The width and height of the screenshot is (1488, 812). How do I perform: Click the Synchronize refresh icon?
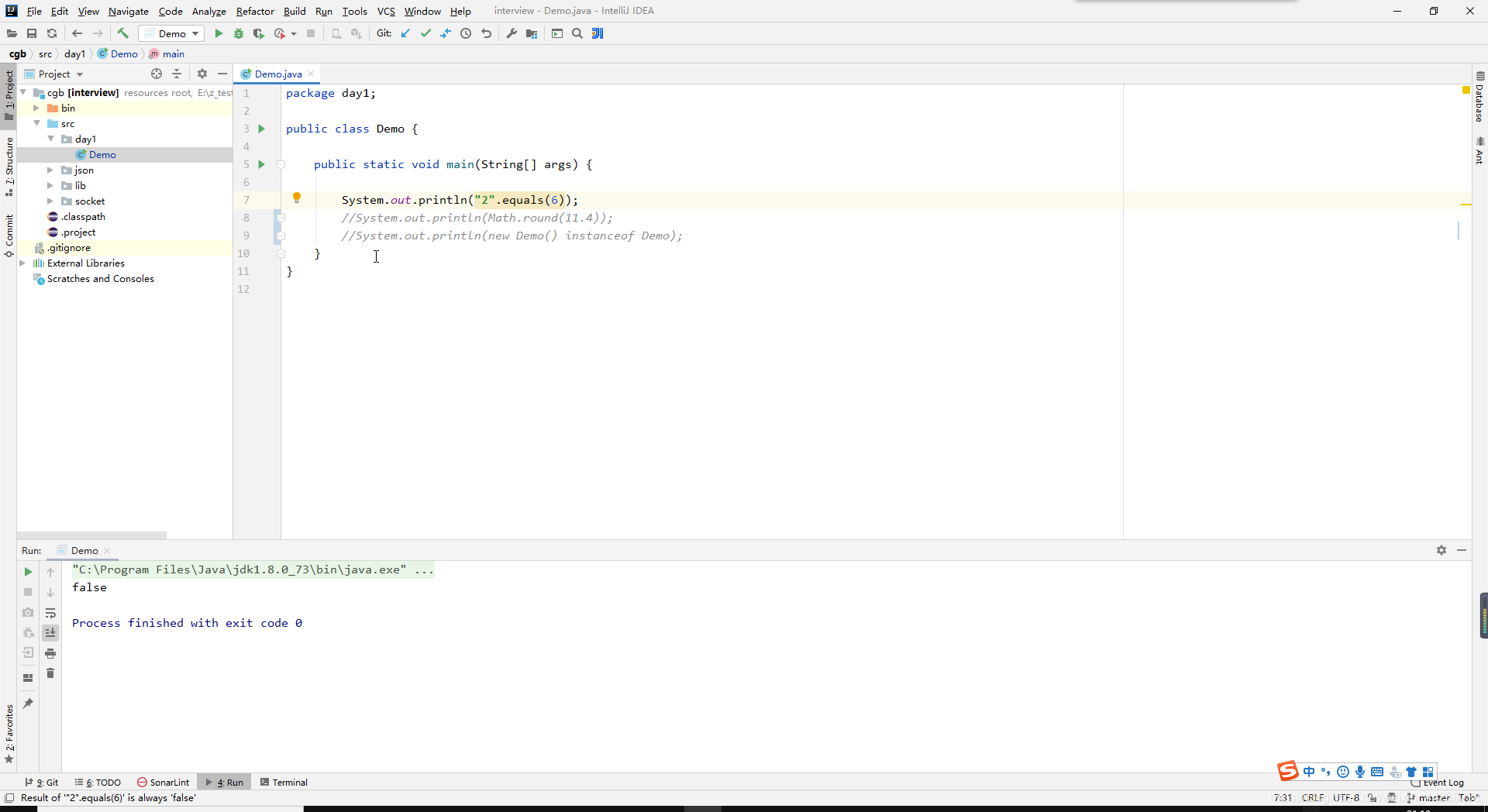(52, 33)
